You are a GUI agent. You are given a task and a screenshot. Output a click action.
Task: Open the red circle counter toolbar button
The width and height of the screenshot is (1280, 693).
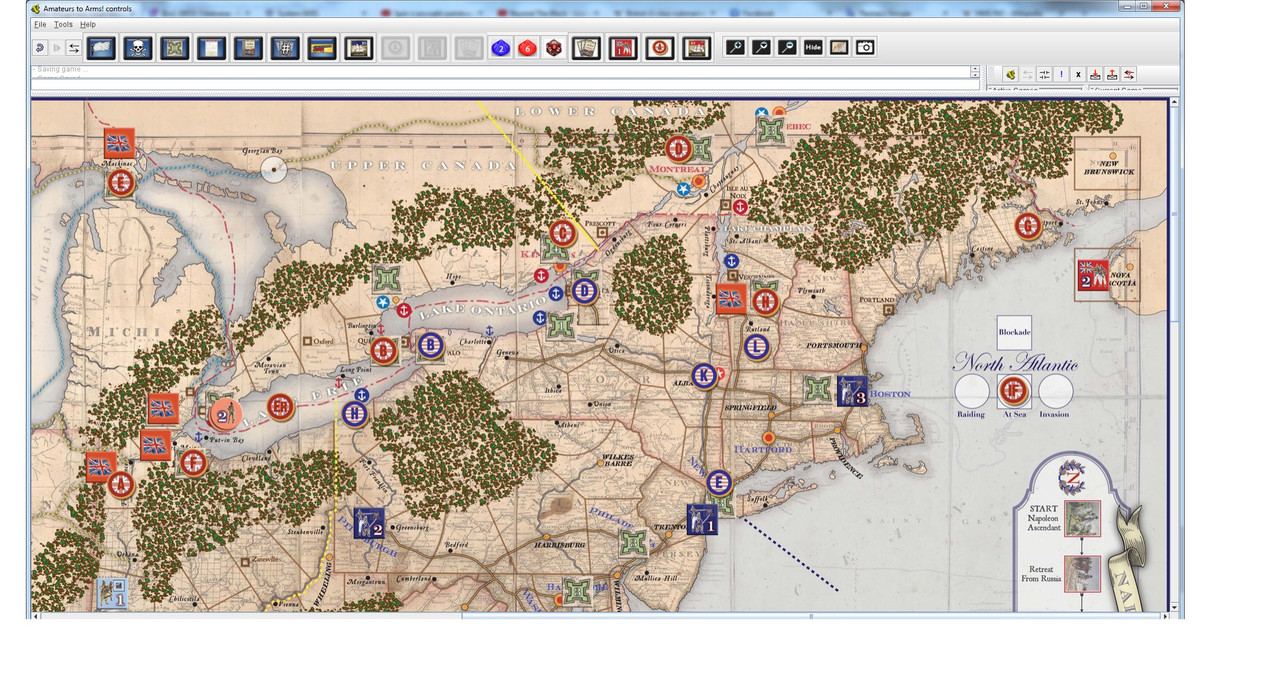click(660, 47)
